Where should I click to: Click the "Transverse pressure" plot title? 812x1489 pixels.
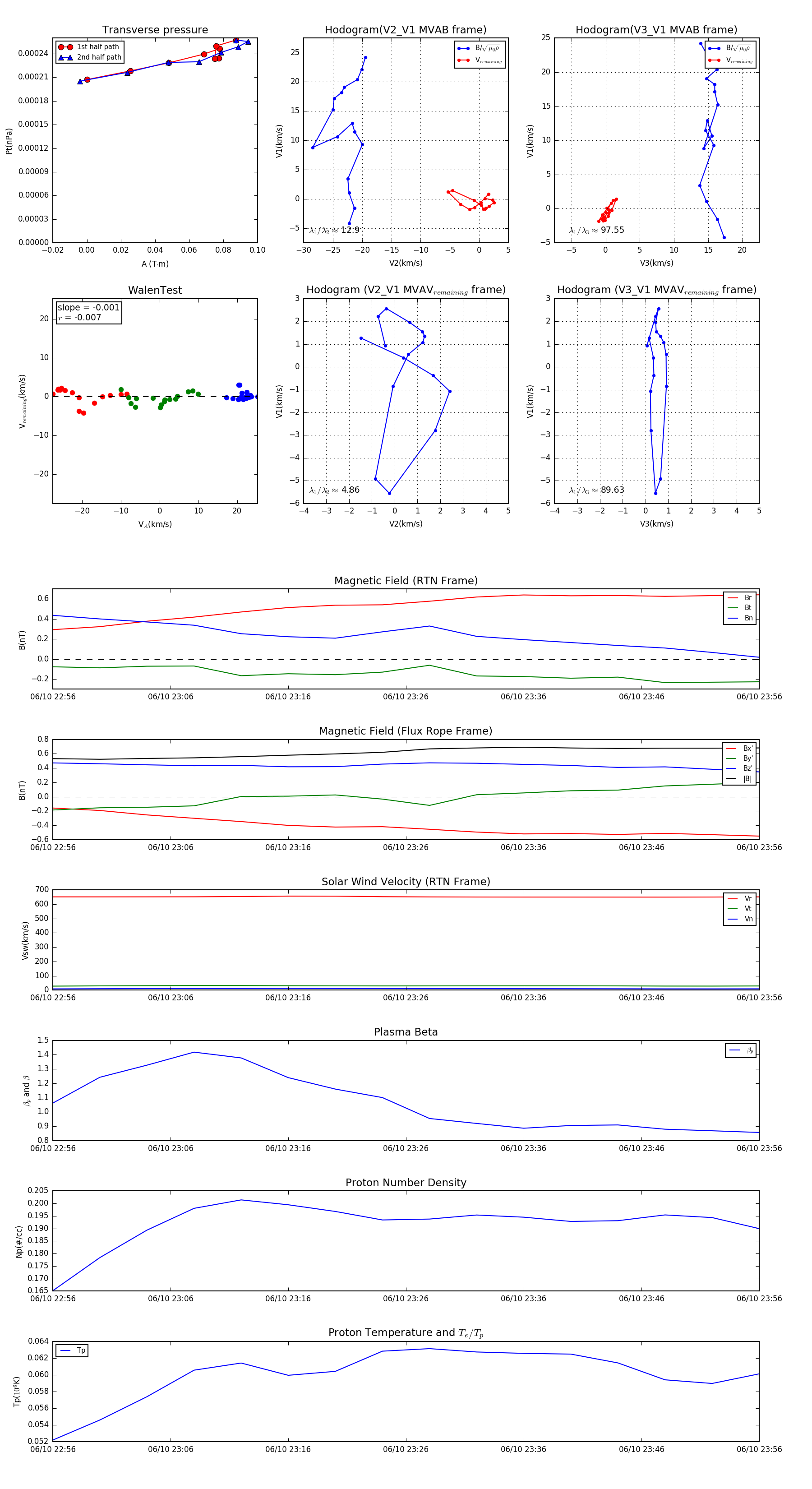155,30
